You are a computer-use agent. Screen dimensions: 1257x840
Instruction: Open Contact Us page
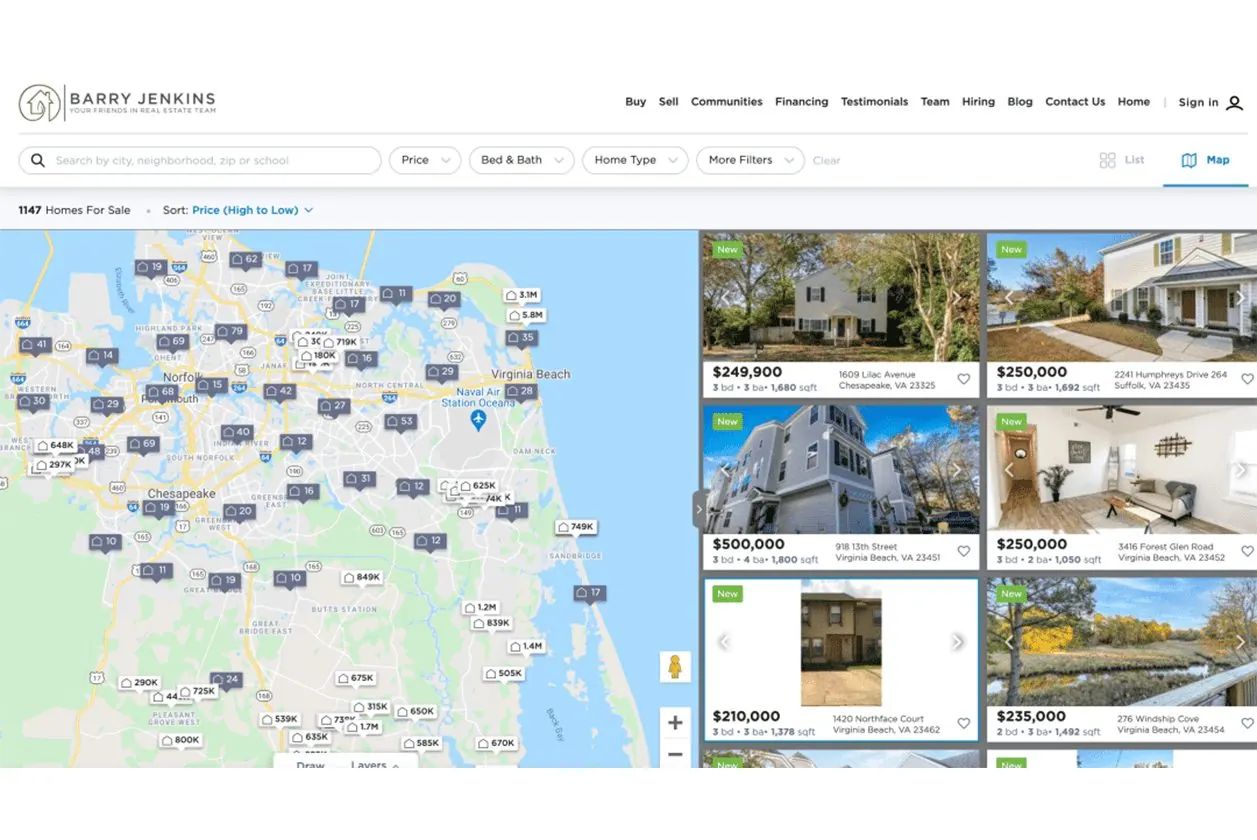point(1075,102)
